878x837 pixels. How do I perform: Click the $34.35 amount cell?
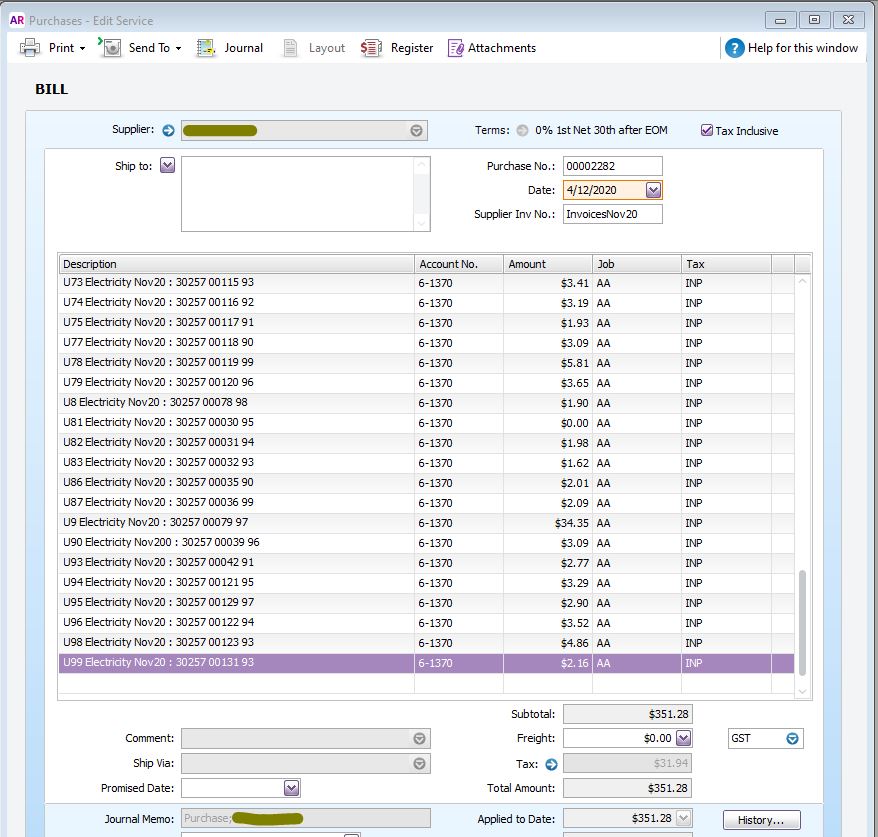click(548, 523)
